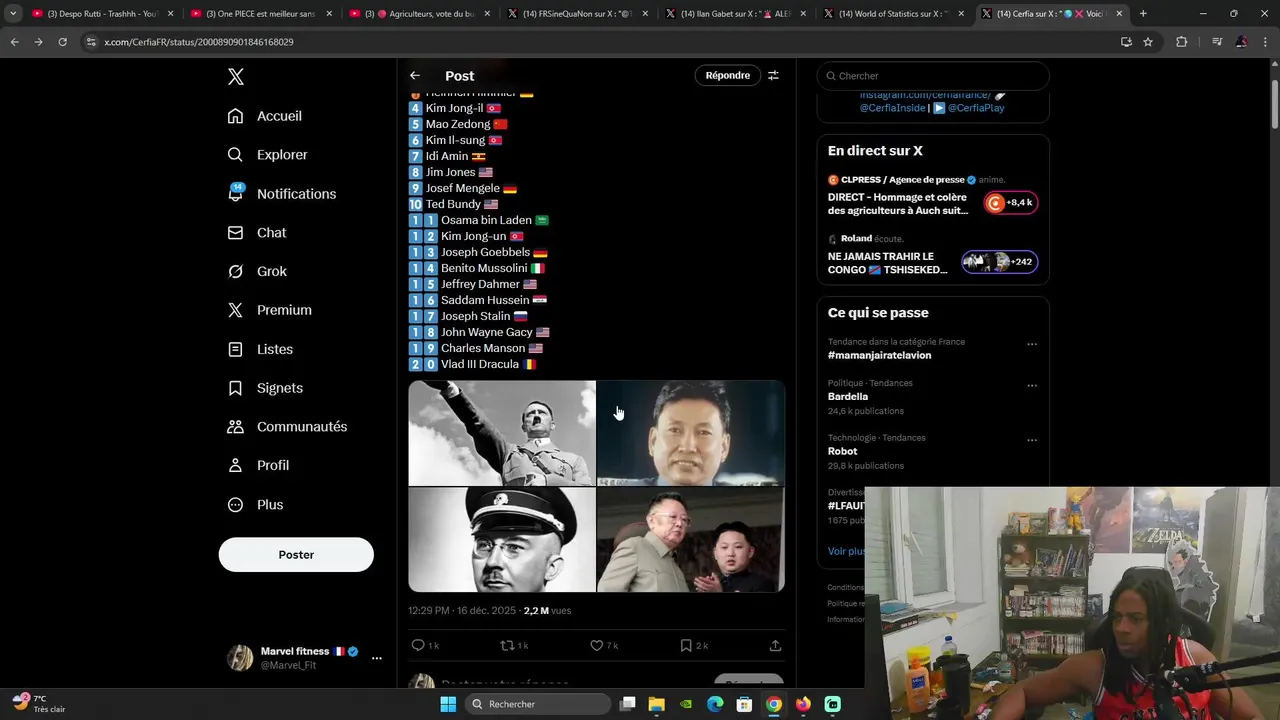Like the post with the heart icon
Image resolution: width=1280 pixels, height=720 pixels.
[597, 646]
